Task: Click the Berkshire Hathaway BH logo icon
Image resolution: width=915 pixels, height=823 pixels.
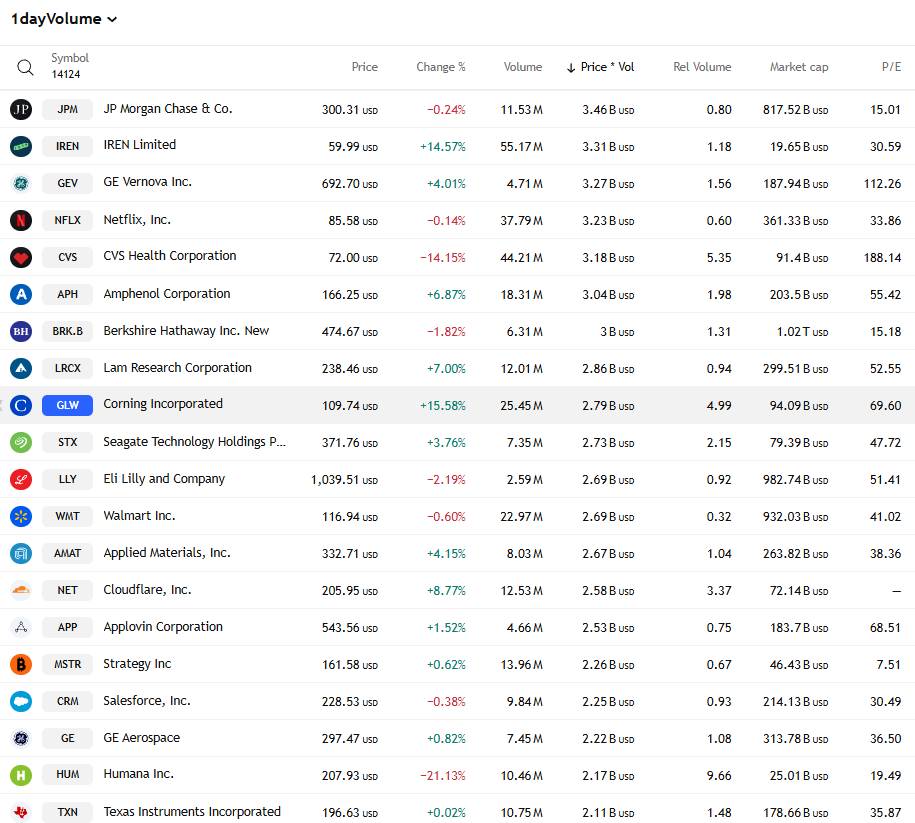Action: tap(21, 332)
